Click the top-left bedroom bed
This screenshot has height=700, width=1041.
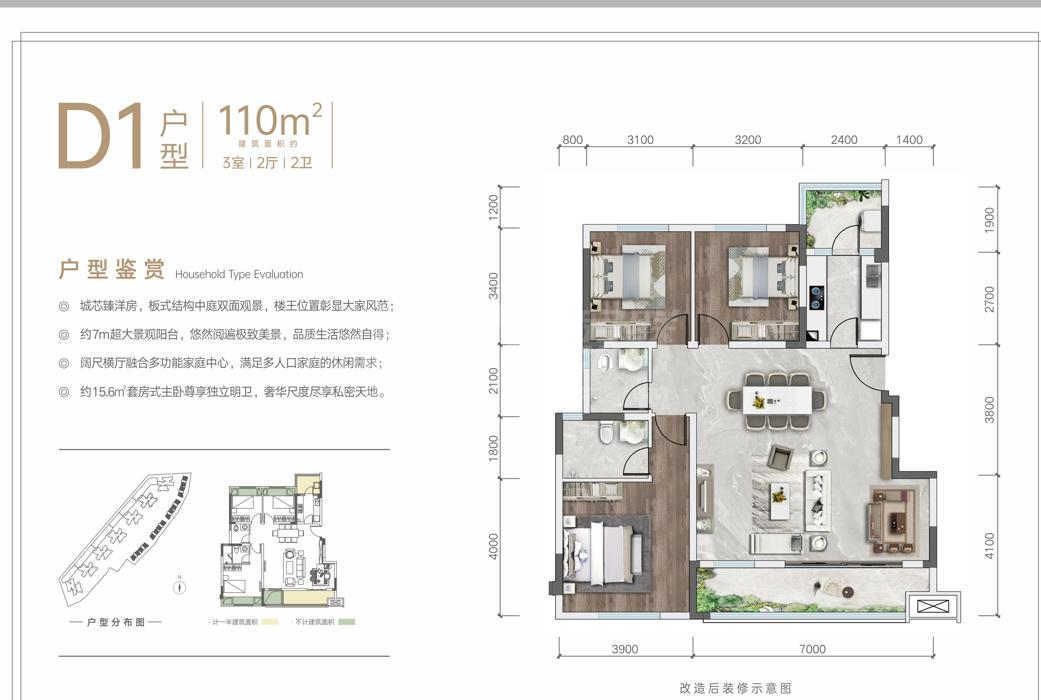(629, 276)
